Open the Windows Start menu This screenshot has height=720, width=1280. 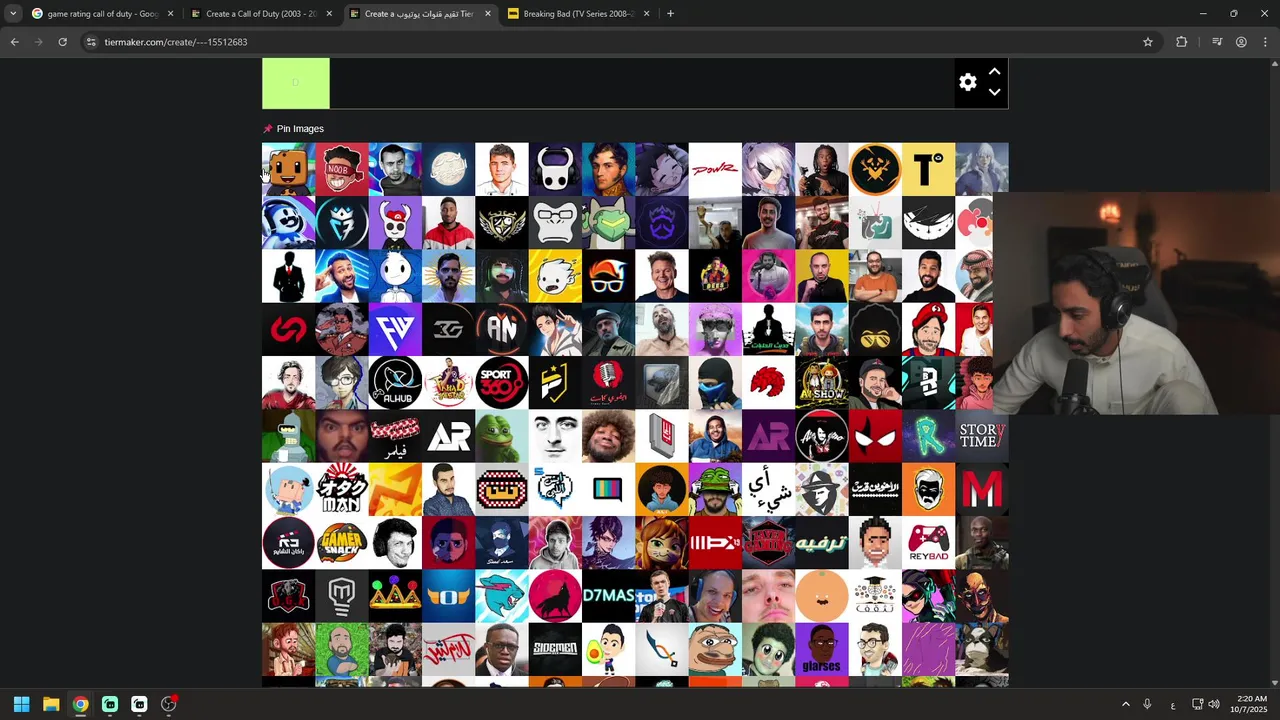[21, 704]
